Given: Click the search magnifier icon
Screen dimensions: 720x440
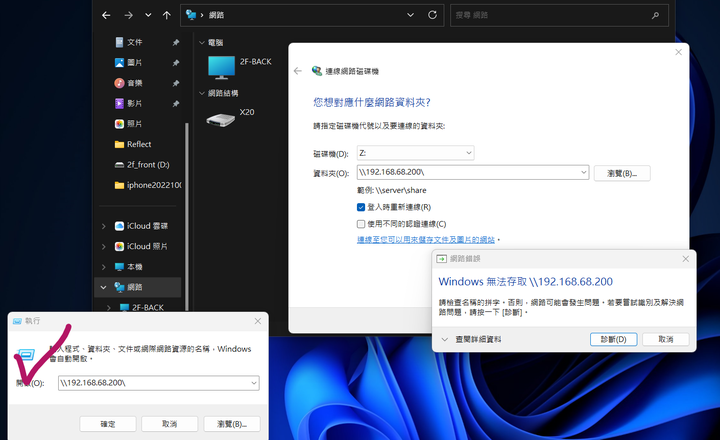Looking at the screenshot, I should tap(655, 15).
